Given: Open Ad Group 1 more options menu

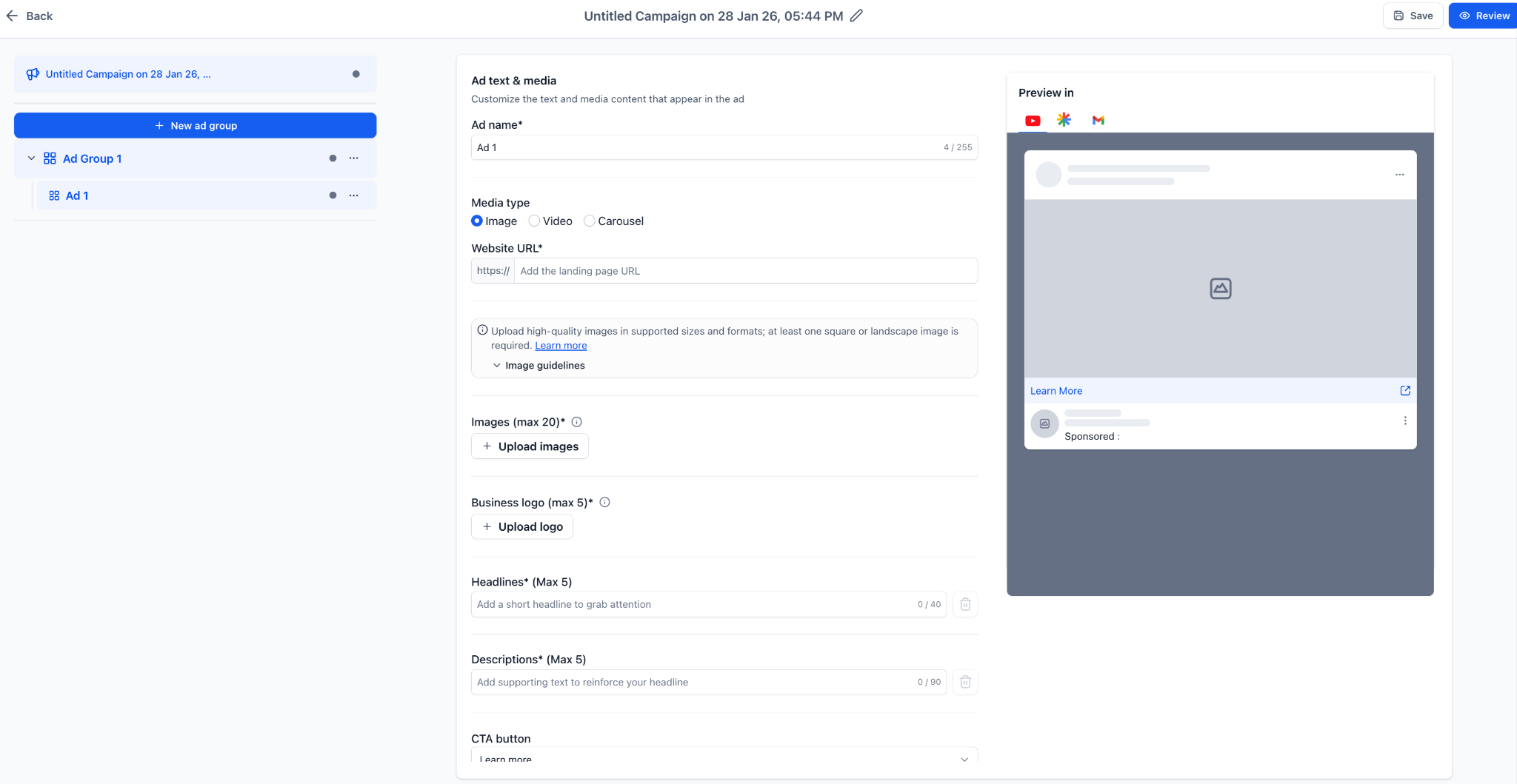Looking at the screenshot, I should (x=354, y=158).
